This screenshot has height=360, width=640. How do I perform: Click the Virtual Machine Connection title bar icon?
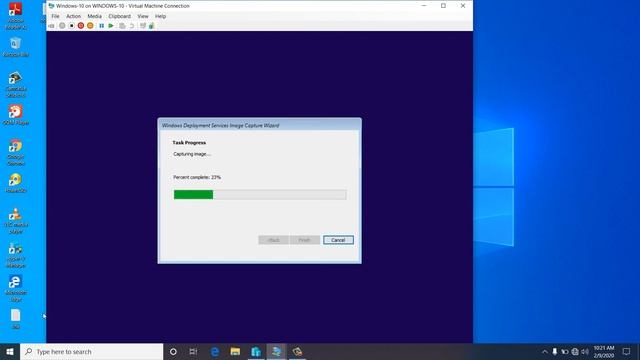click(51, 6)
